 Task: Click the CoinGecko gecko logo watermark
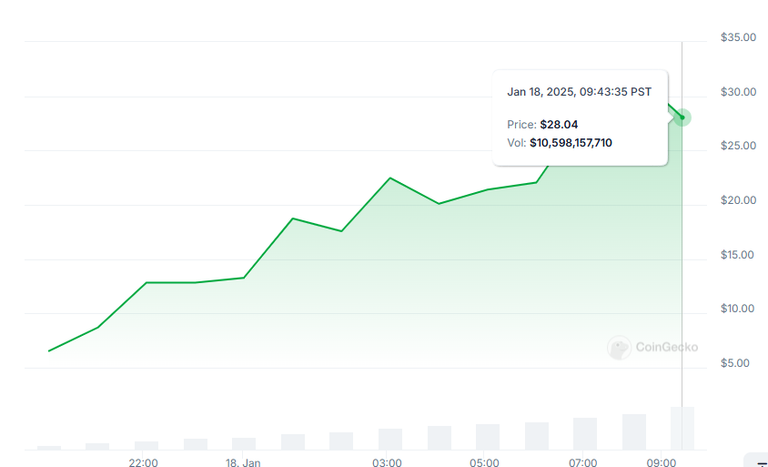(619, 347)
